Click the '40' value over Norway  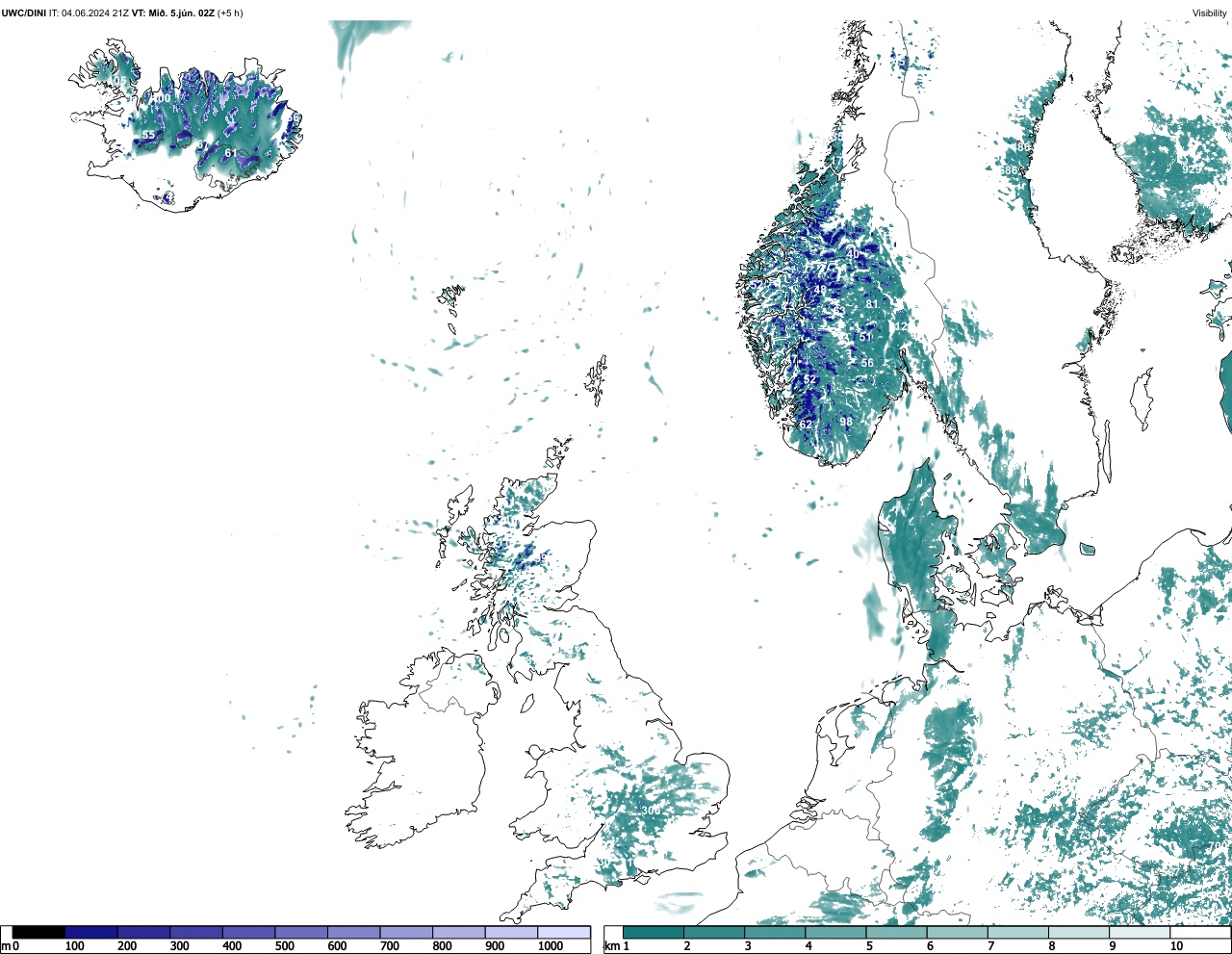click(x=853, y=254)
